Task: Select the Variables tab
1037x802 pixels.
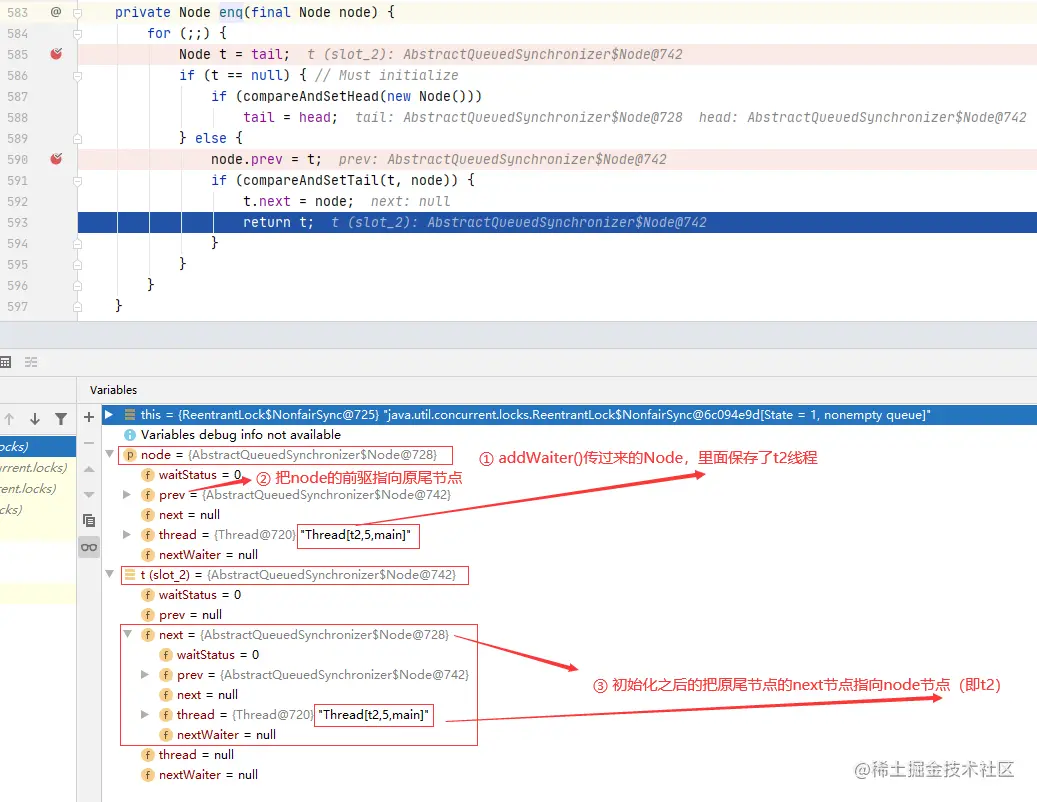Action: tap(113, 390)
